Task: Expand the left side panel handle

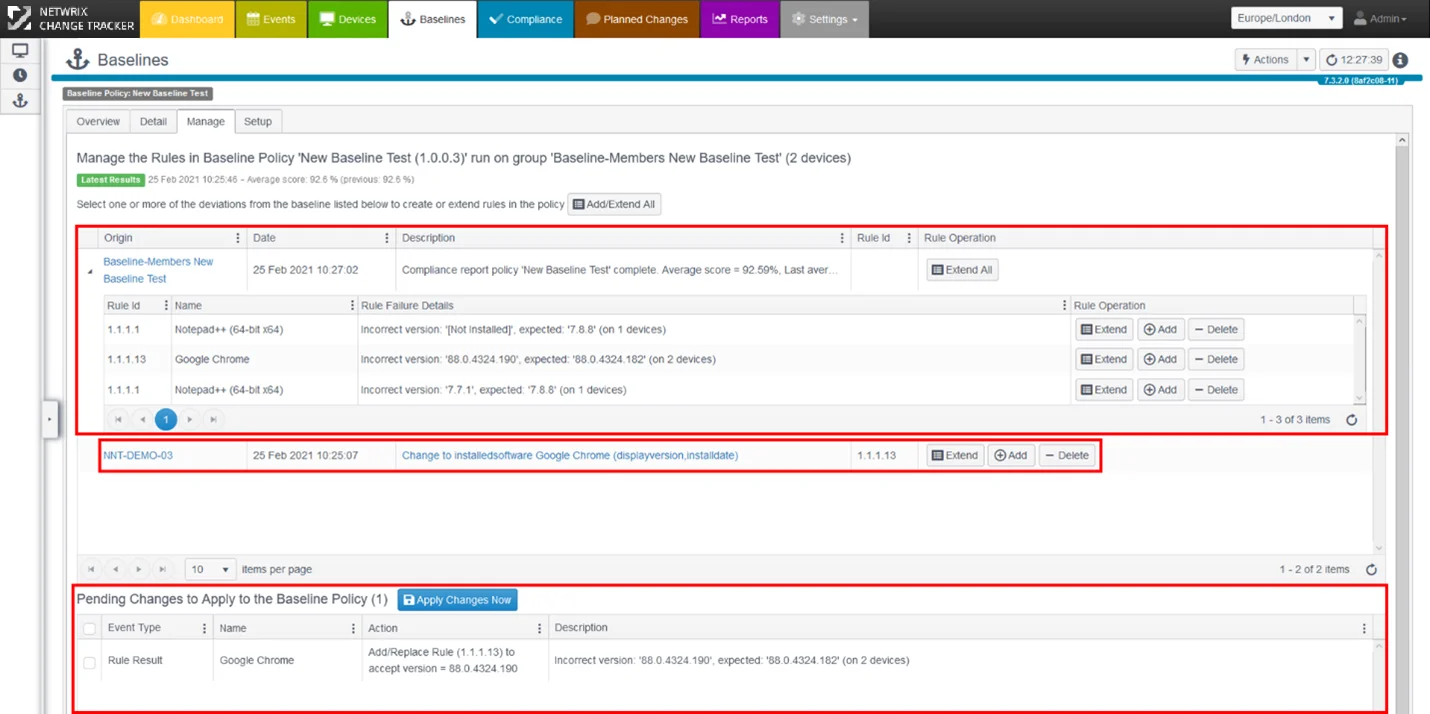Action: pos(50,420)
